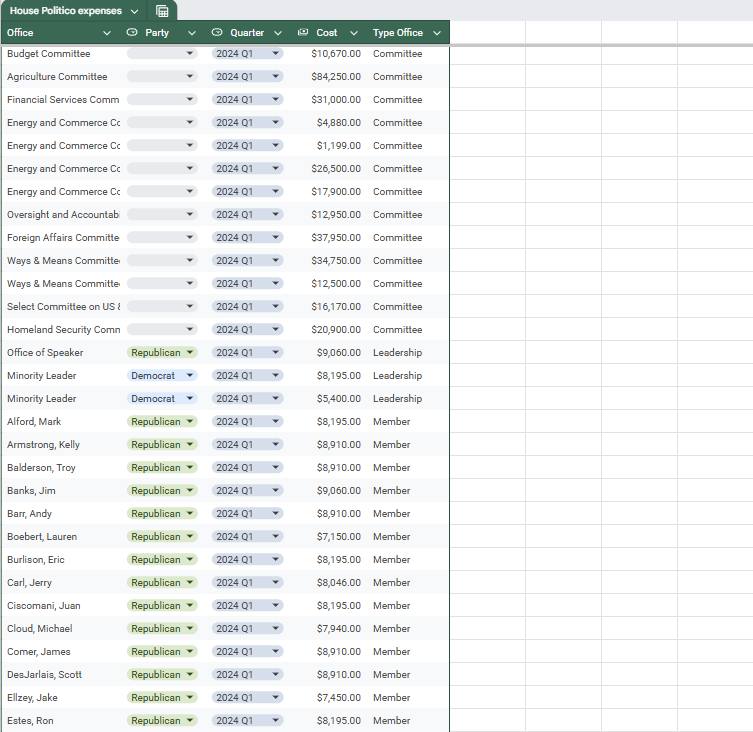This screenshot has width=753, height=732.
Task: Open House Politico expenses table menu arrow
Action: 134,11
